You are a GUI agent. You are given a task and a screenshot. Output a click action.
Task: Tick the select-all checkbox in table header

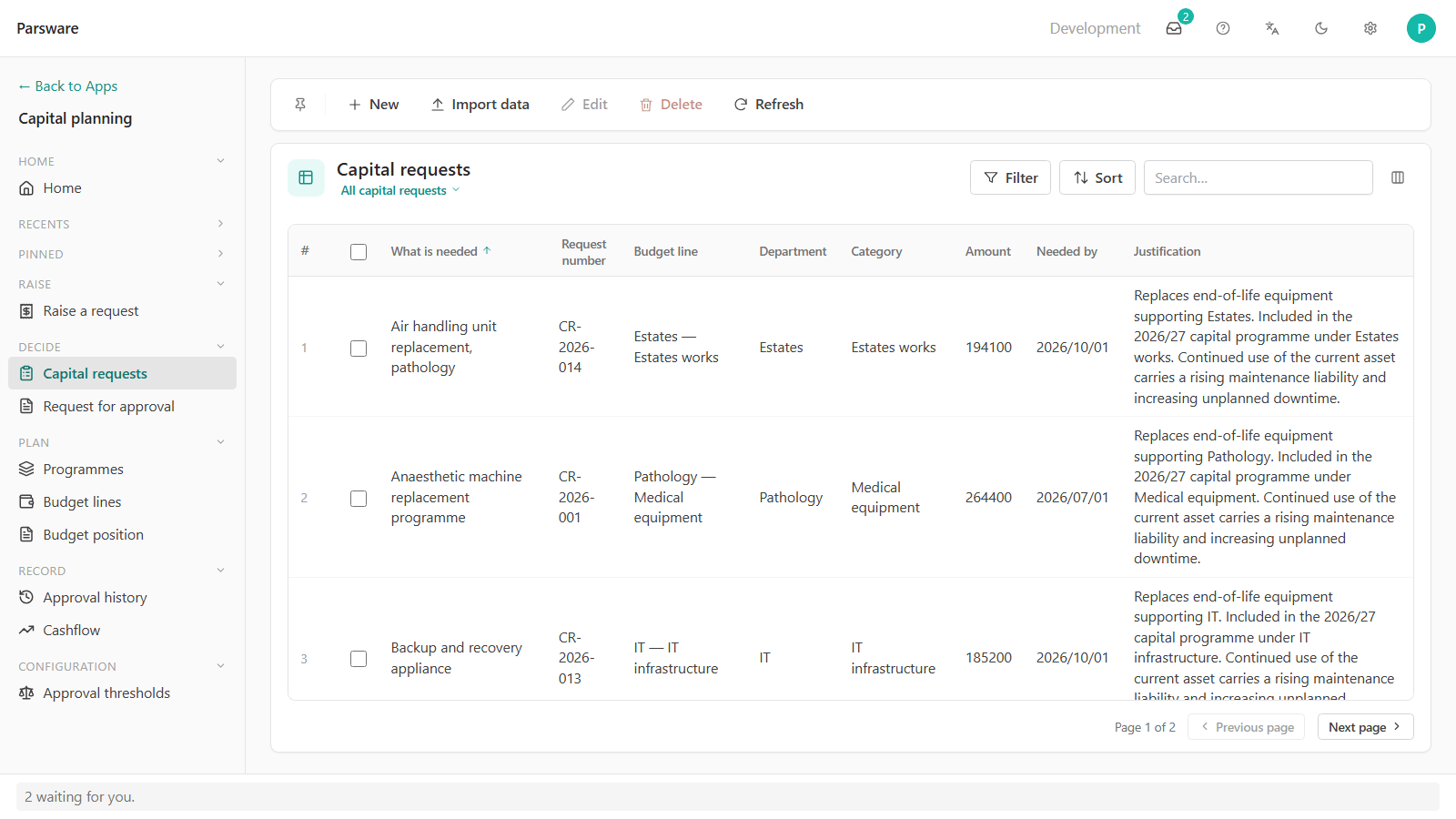(359, 252)
